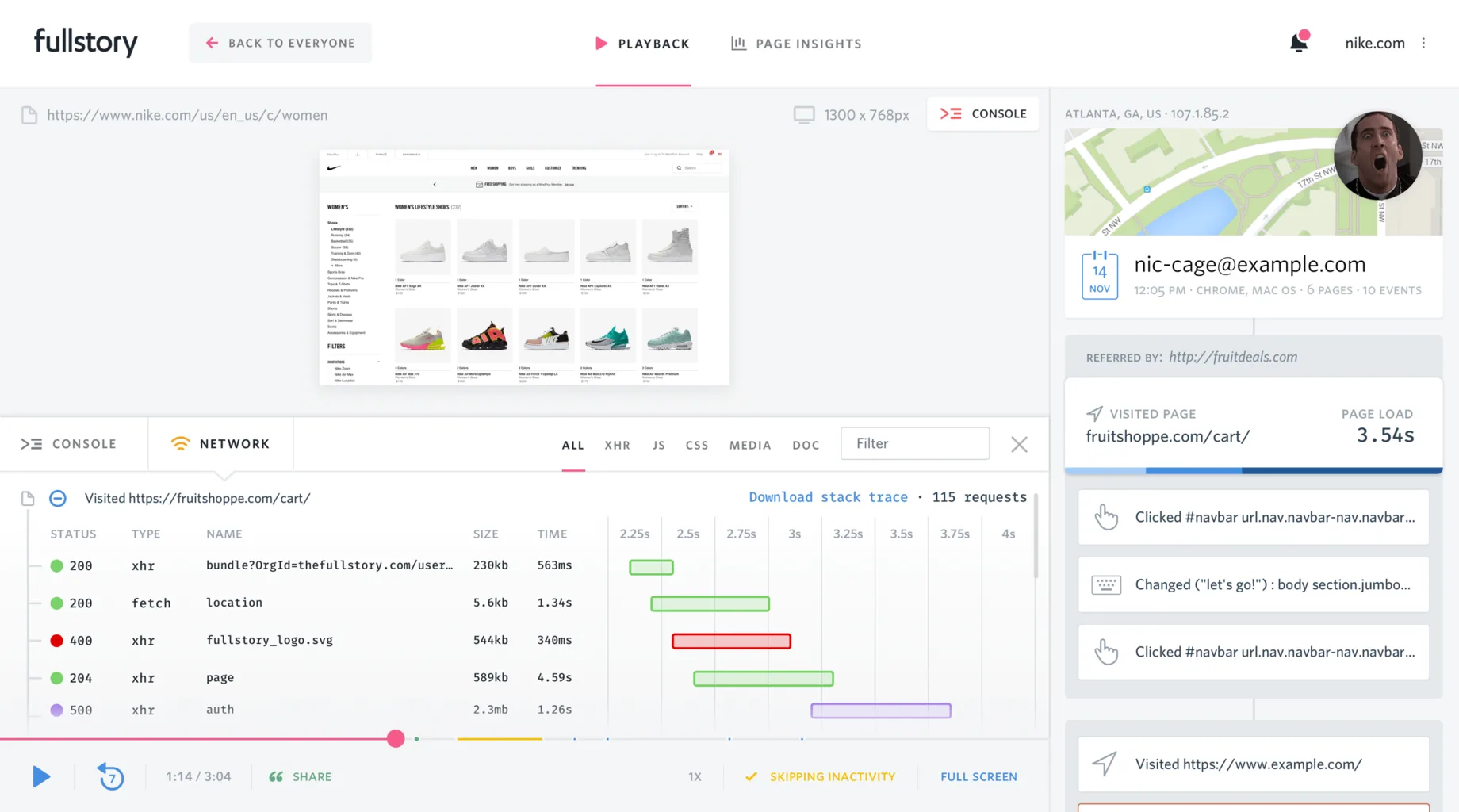This screenshot has height=812, width=1459.
Task: Enter Full Screen mode
Action: pos(978,776)
